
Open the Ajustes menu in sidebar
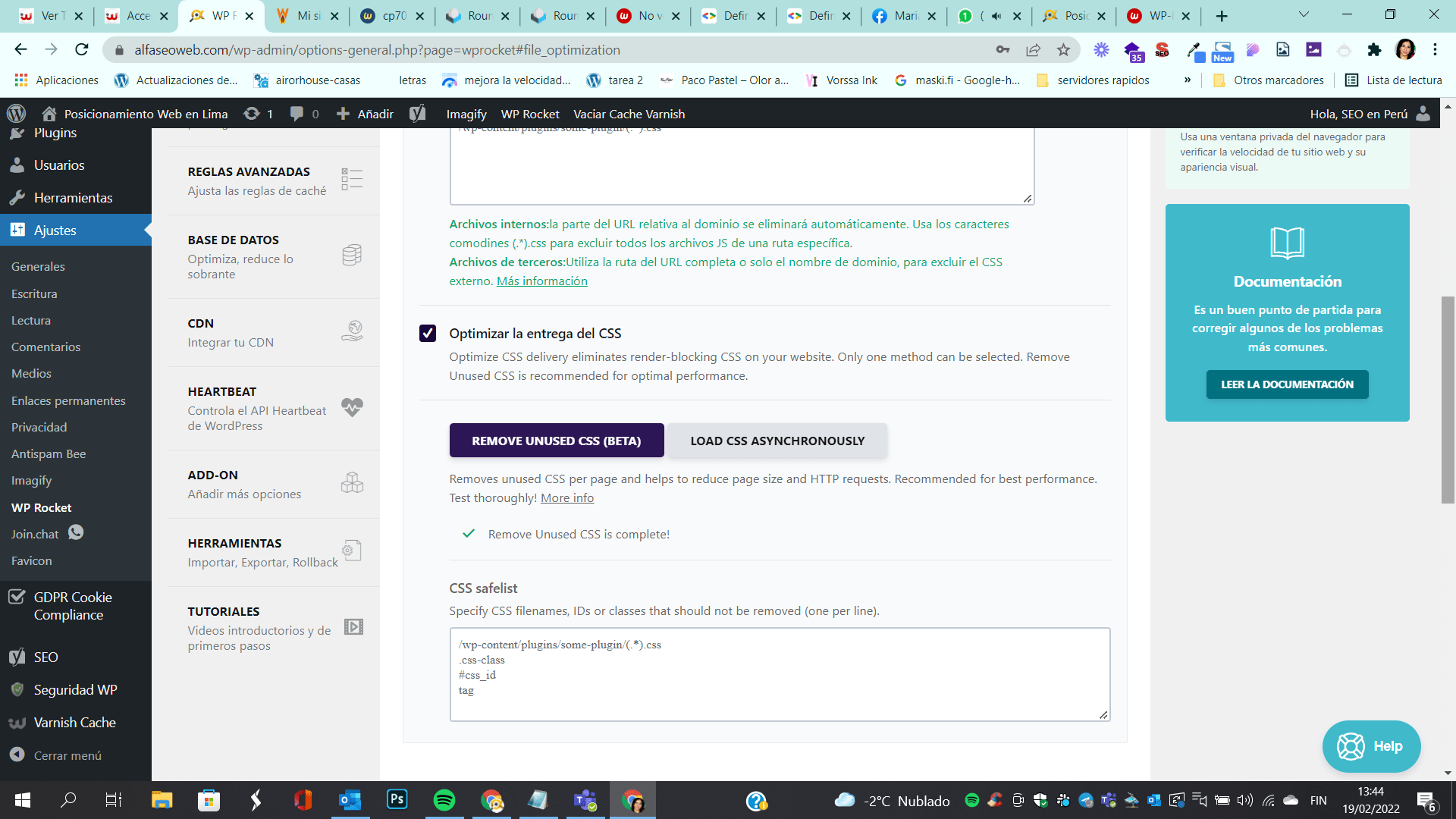(76, 230)
